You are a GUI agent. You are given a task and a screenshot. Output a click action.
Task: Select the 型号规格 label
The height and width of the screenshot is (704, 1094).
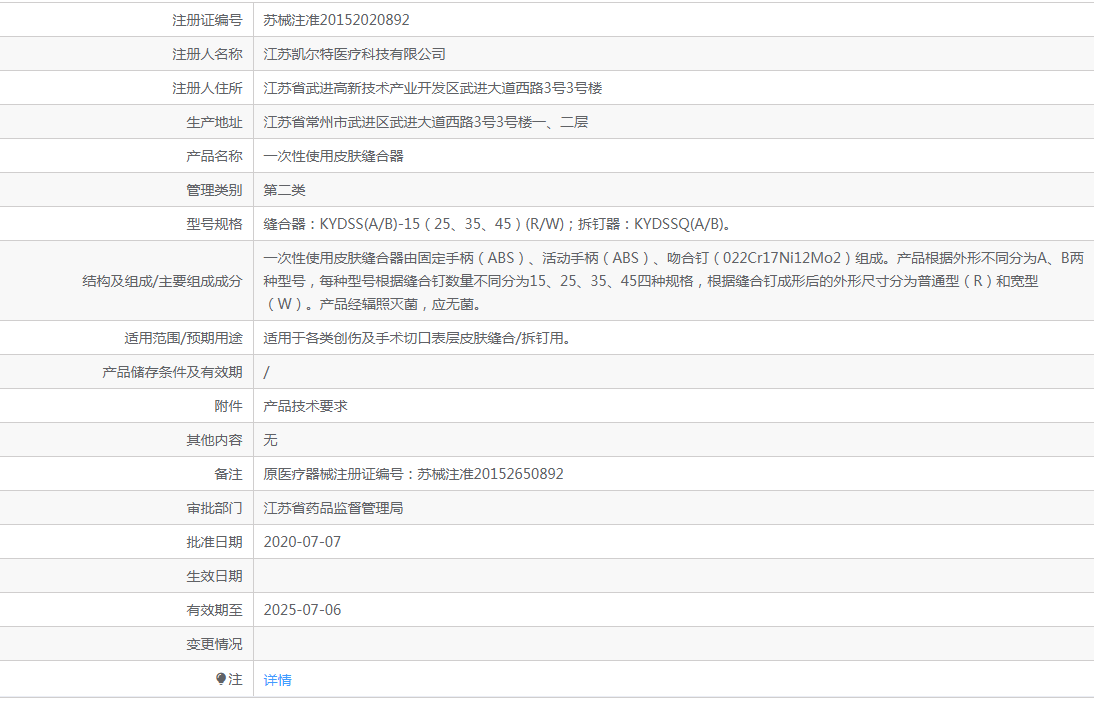tap(214, 225)
